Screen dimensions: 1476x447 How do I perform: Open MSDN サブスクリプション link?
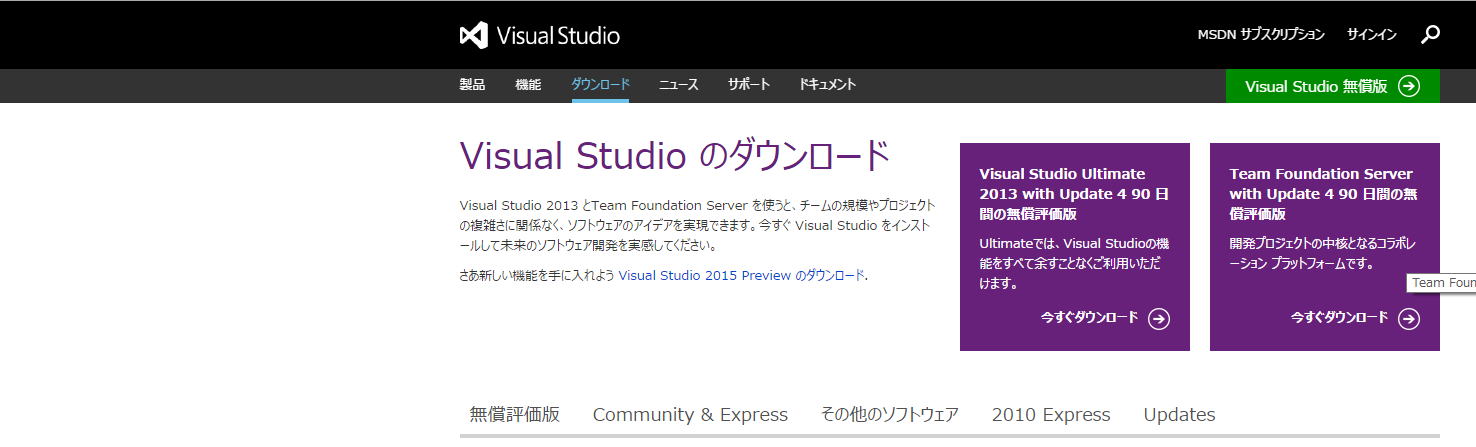1261,35
